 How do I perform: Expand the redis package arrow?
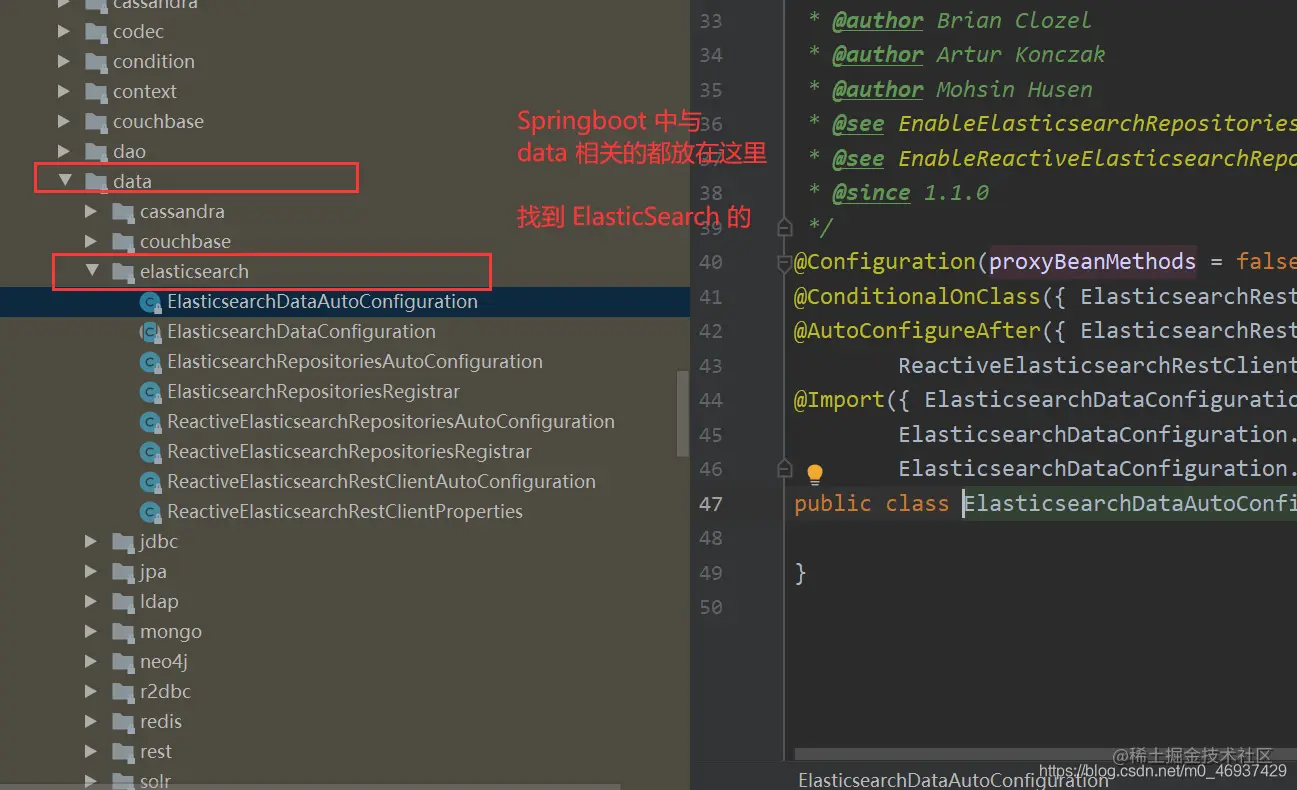92,722
